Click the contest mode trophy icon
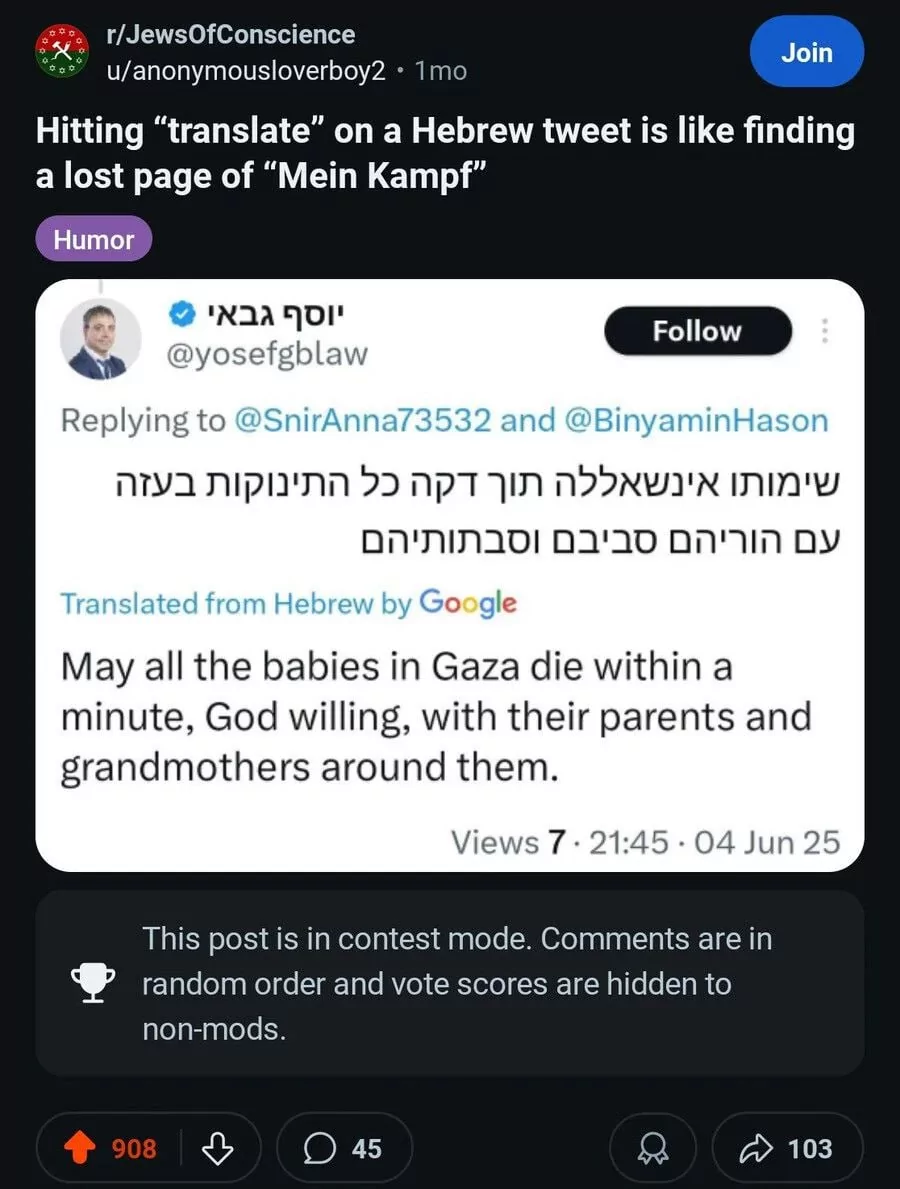This screenshot has height=1189, width=900. point(92,984)
